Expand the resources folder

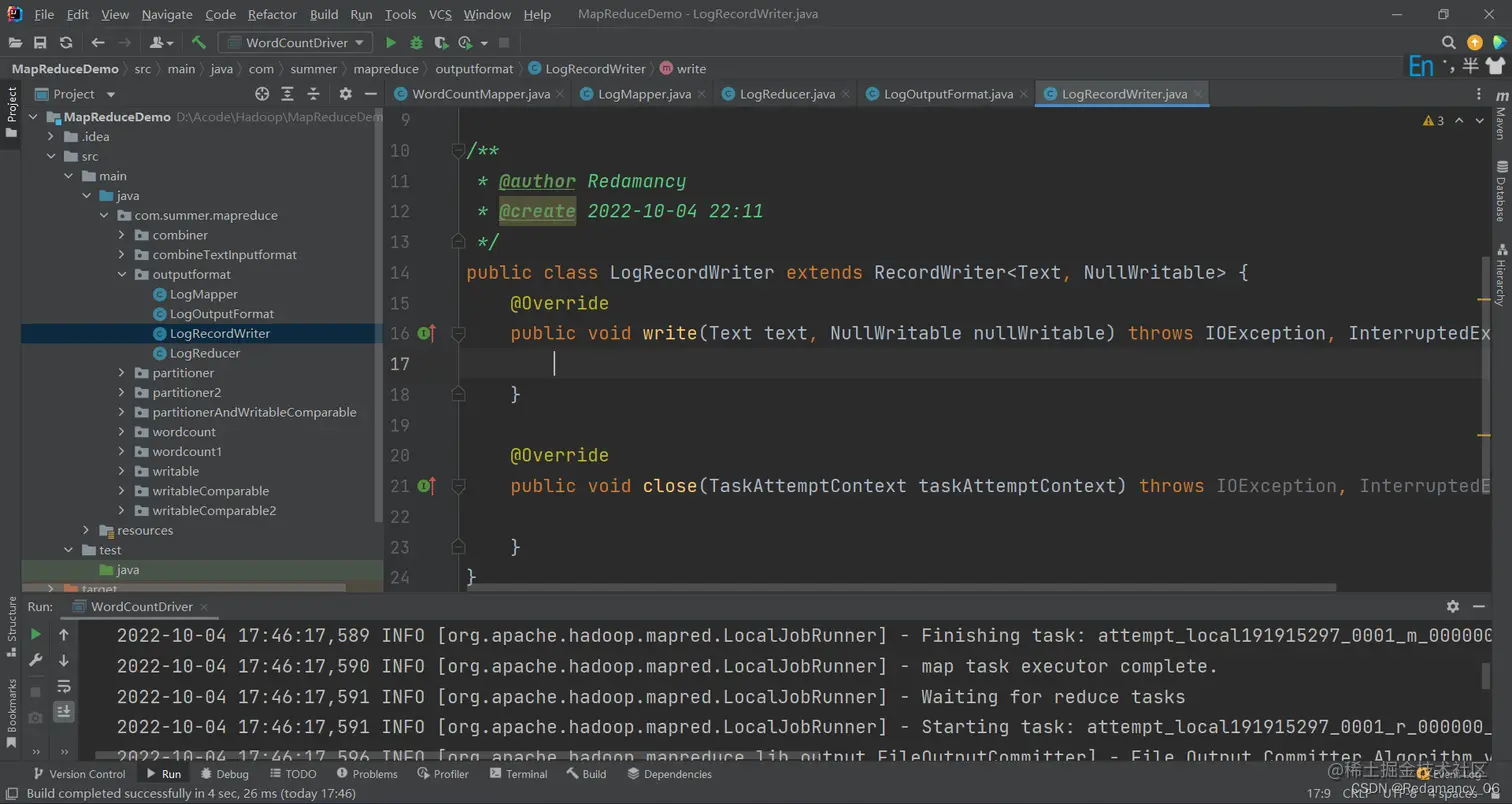click(x=86, y=530)
